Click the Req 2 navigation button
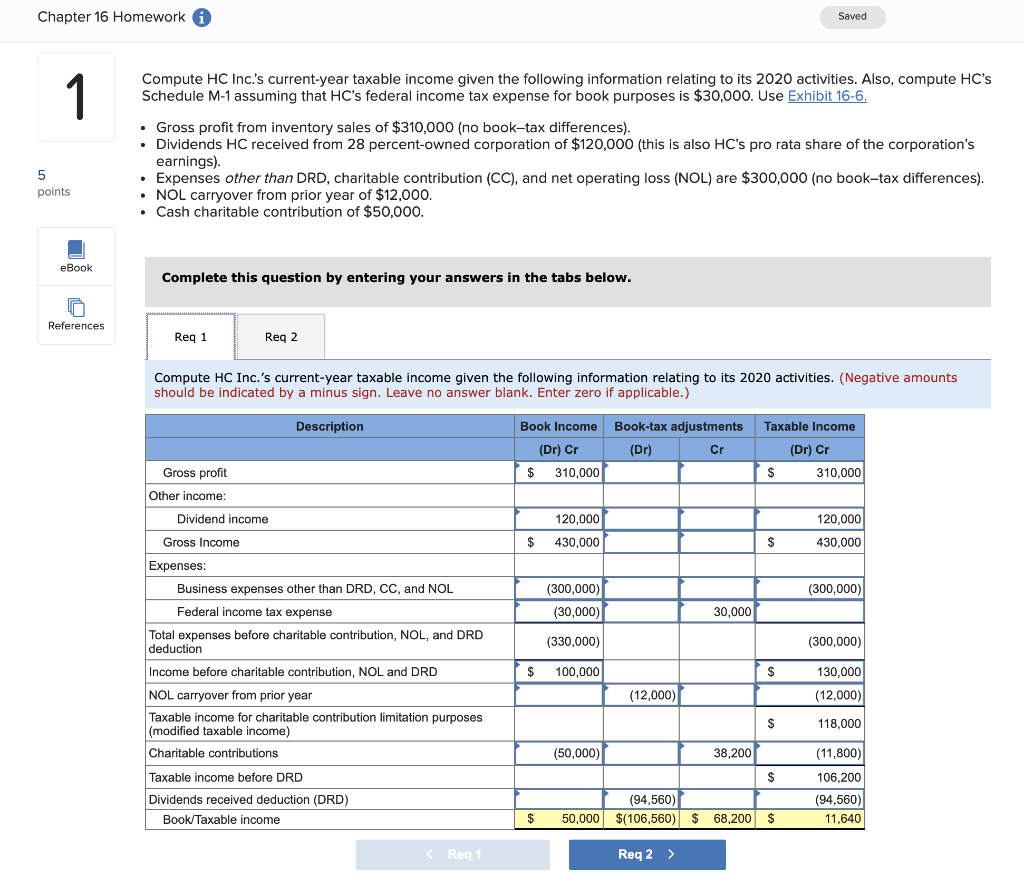 point(647,854)
